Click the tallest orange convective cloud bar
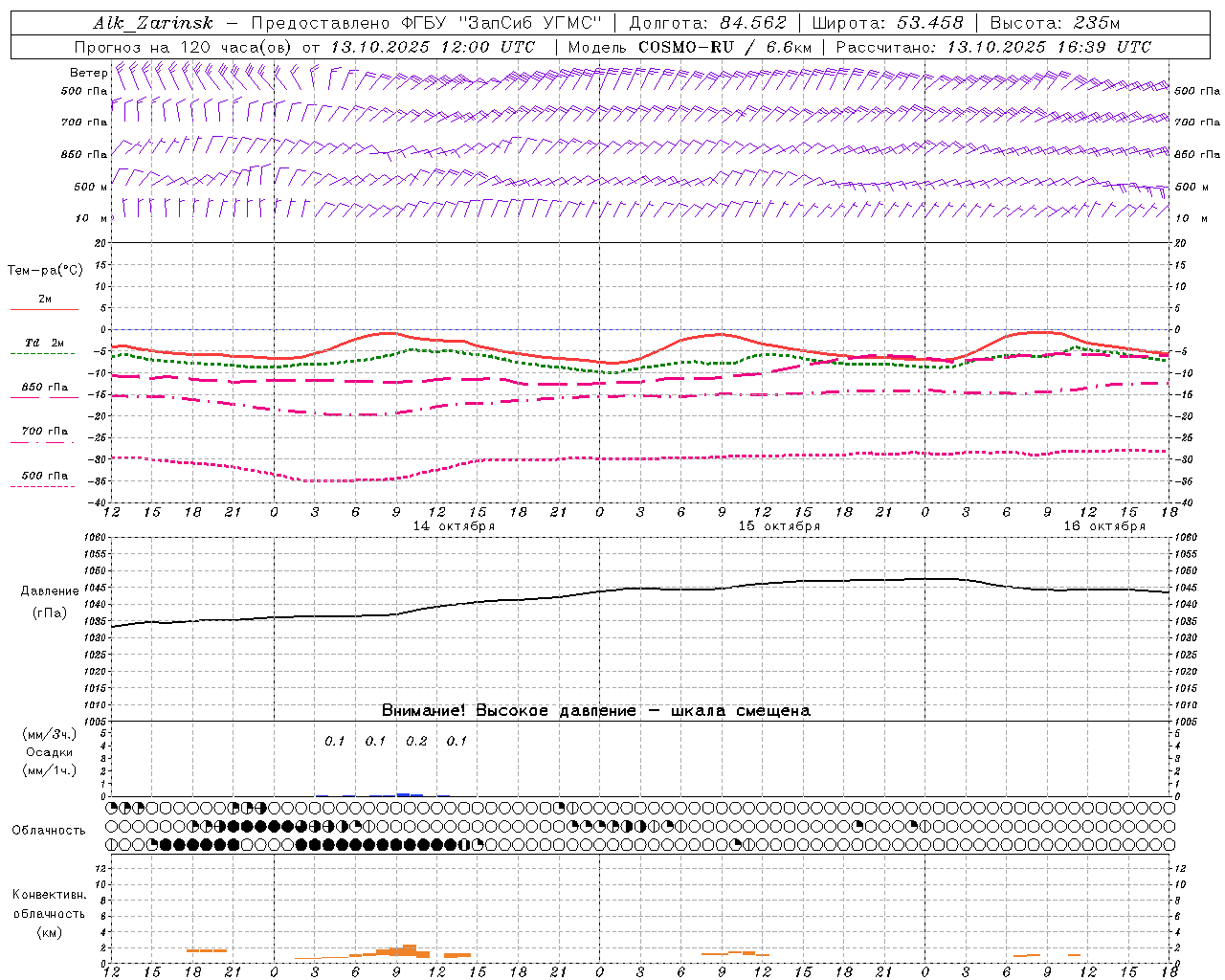Viewport: 1225px width, 980px height. tap(410, 951)
